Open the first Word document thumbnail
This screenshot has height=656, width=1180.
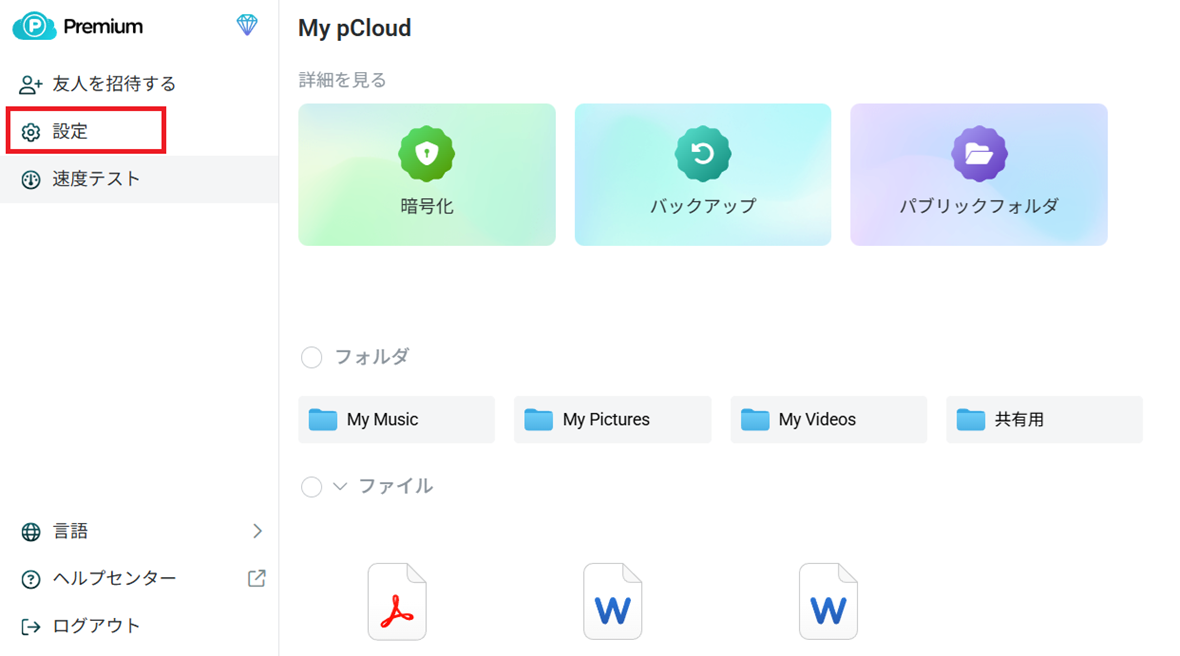coord(613,602)
